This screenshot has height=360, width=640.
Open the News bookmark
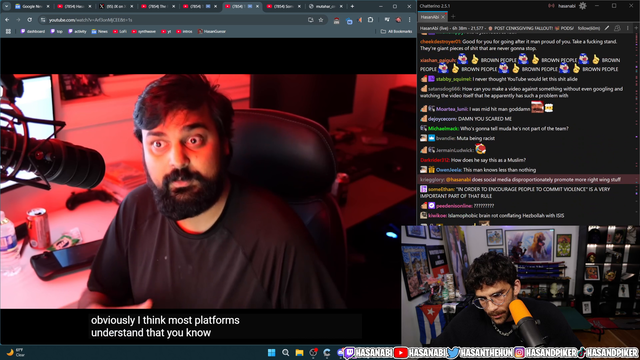click(100, 31)
